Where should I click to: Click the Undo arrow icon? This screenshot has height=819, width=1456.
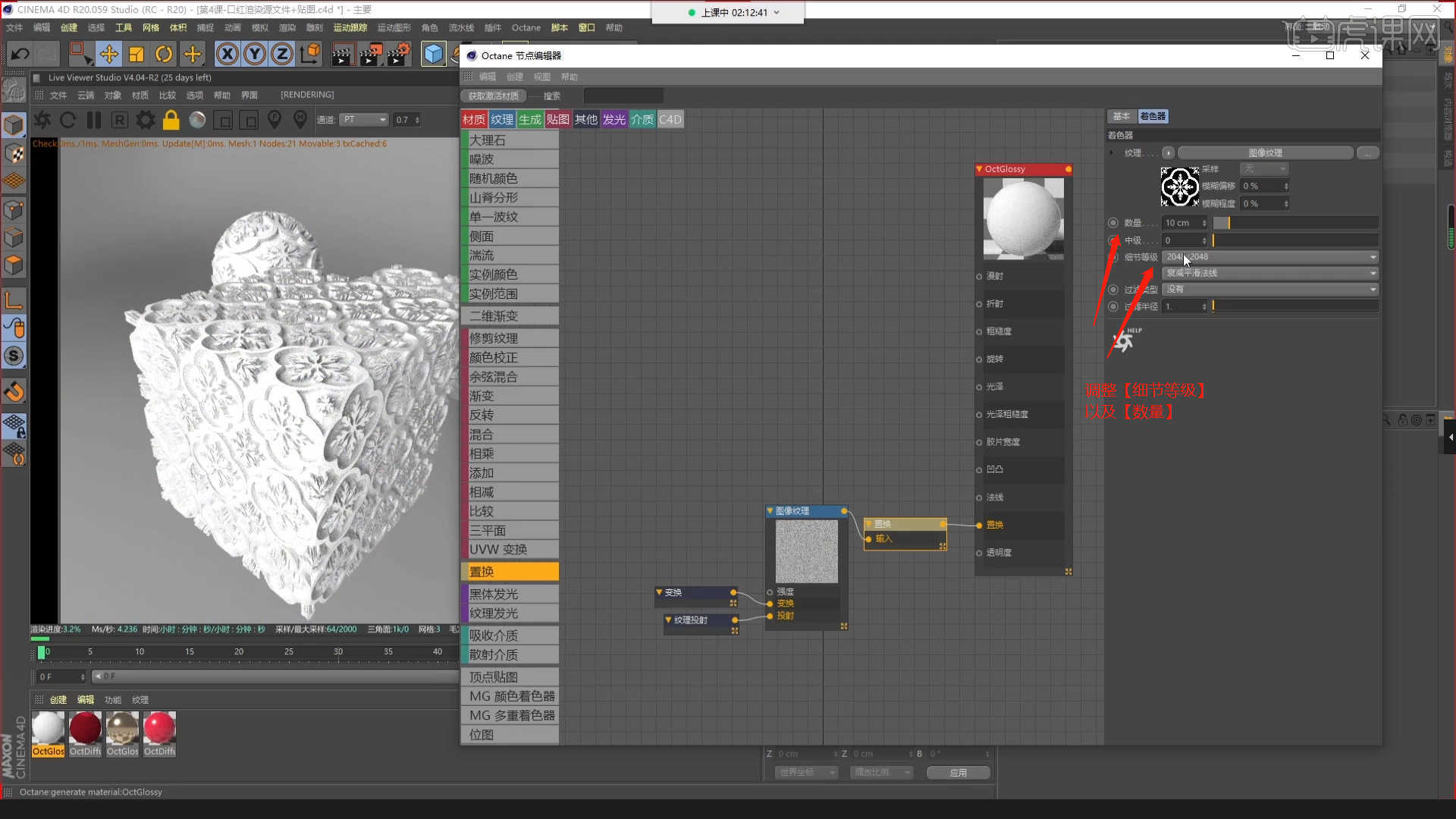[20, 54]
